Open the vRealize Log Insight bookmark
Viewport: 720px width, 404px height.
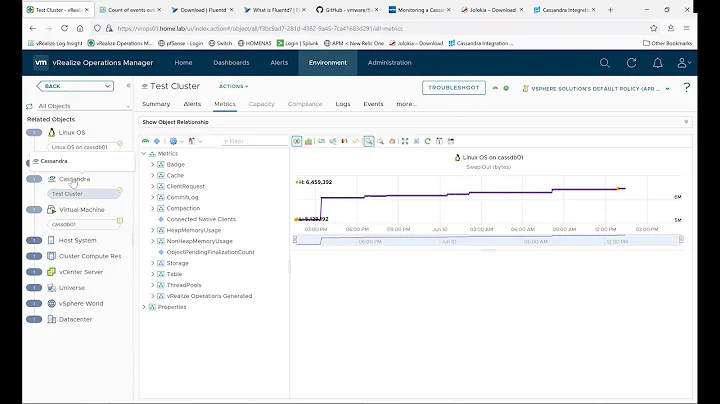pos(55,43)
